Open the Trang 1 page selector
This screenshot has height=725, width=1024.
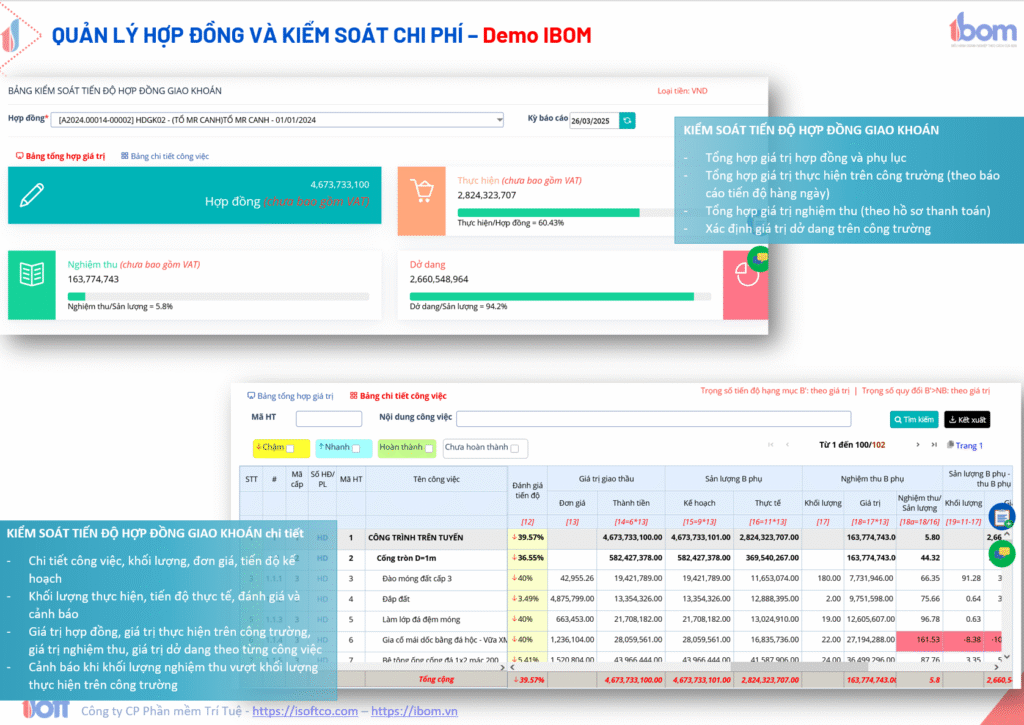click(964, 446)
